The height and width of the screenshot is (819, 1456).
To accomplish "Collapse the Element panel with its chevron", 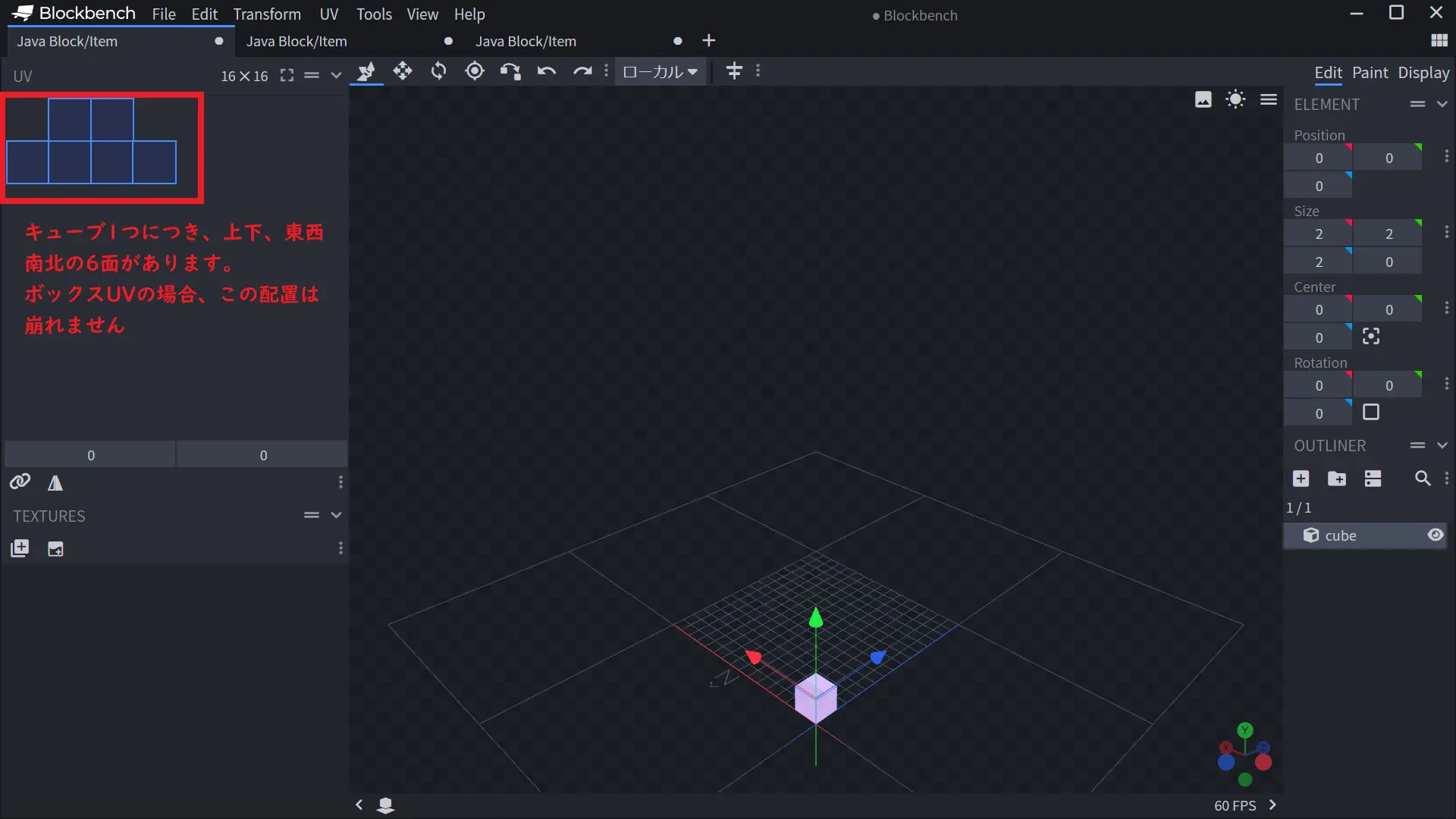I will coord(1442,104).
